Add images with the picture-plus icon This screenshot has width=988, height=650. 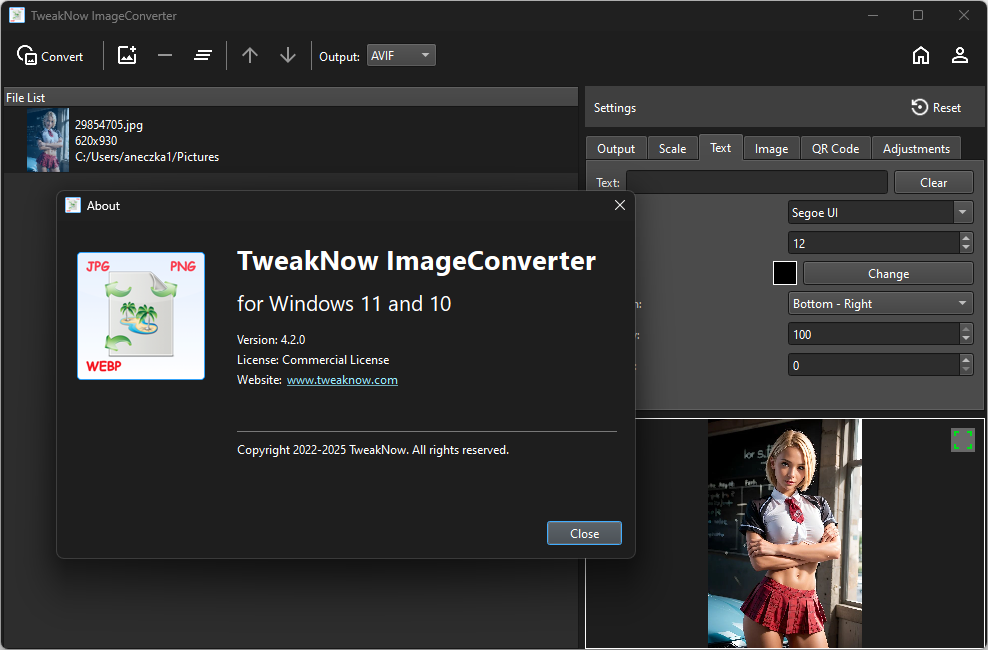[127, 55]
